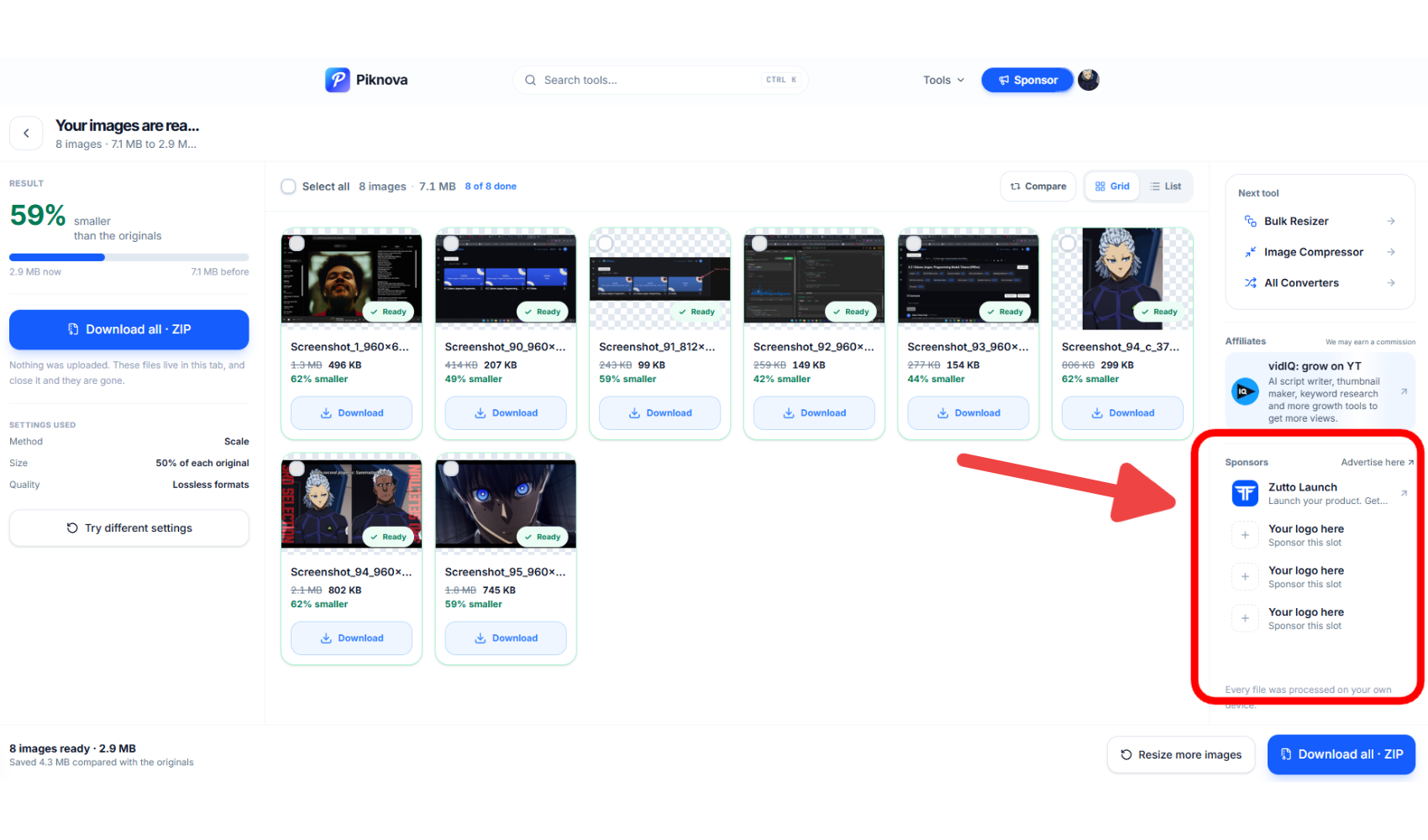Select the Screenshot_1_960 image checkbox
Screen dimensions: 1428x840
pos(297,244)
